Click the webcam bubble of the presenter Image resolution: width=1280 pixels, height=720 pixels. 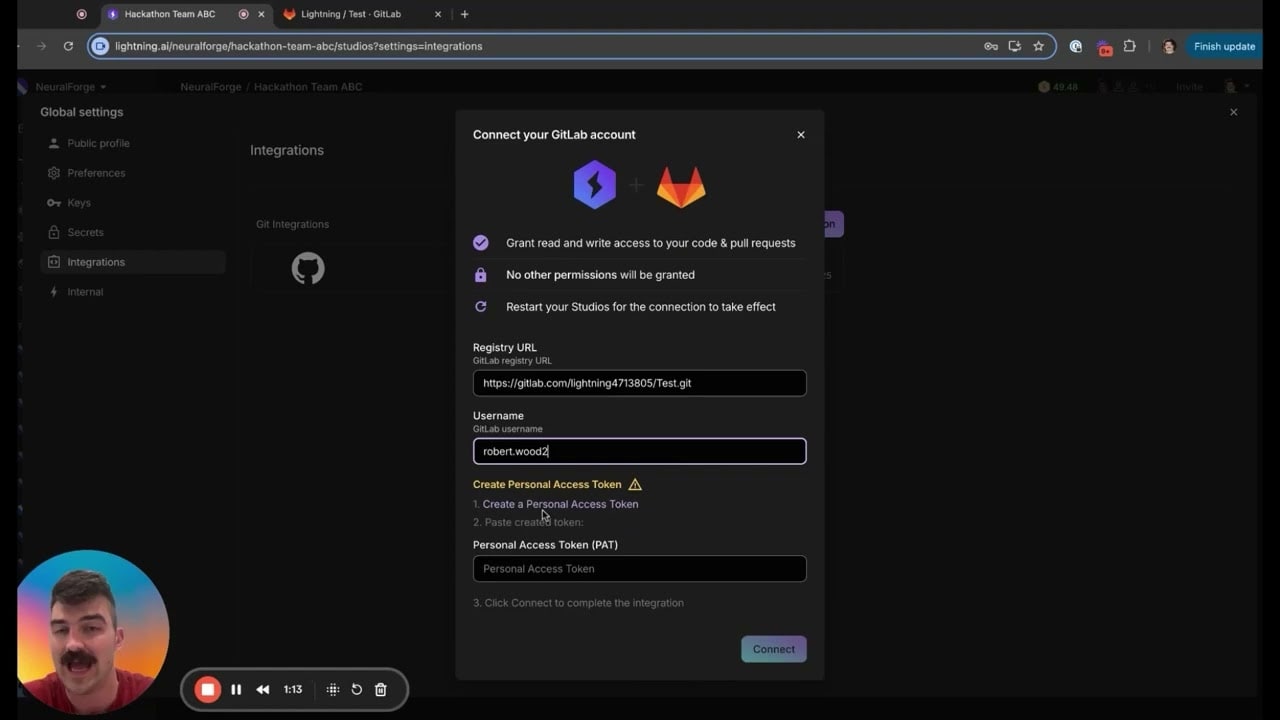[x=93, y=630]
